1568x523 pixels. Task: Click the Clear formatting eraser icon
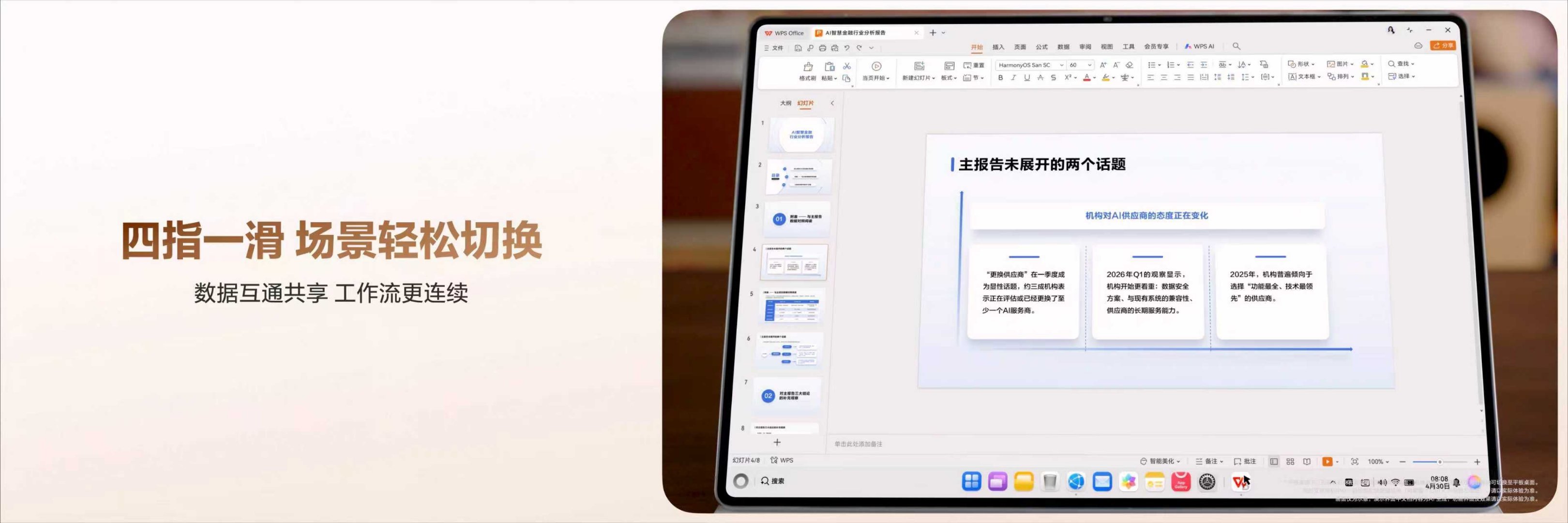pos(1130,64)
